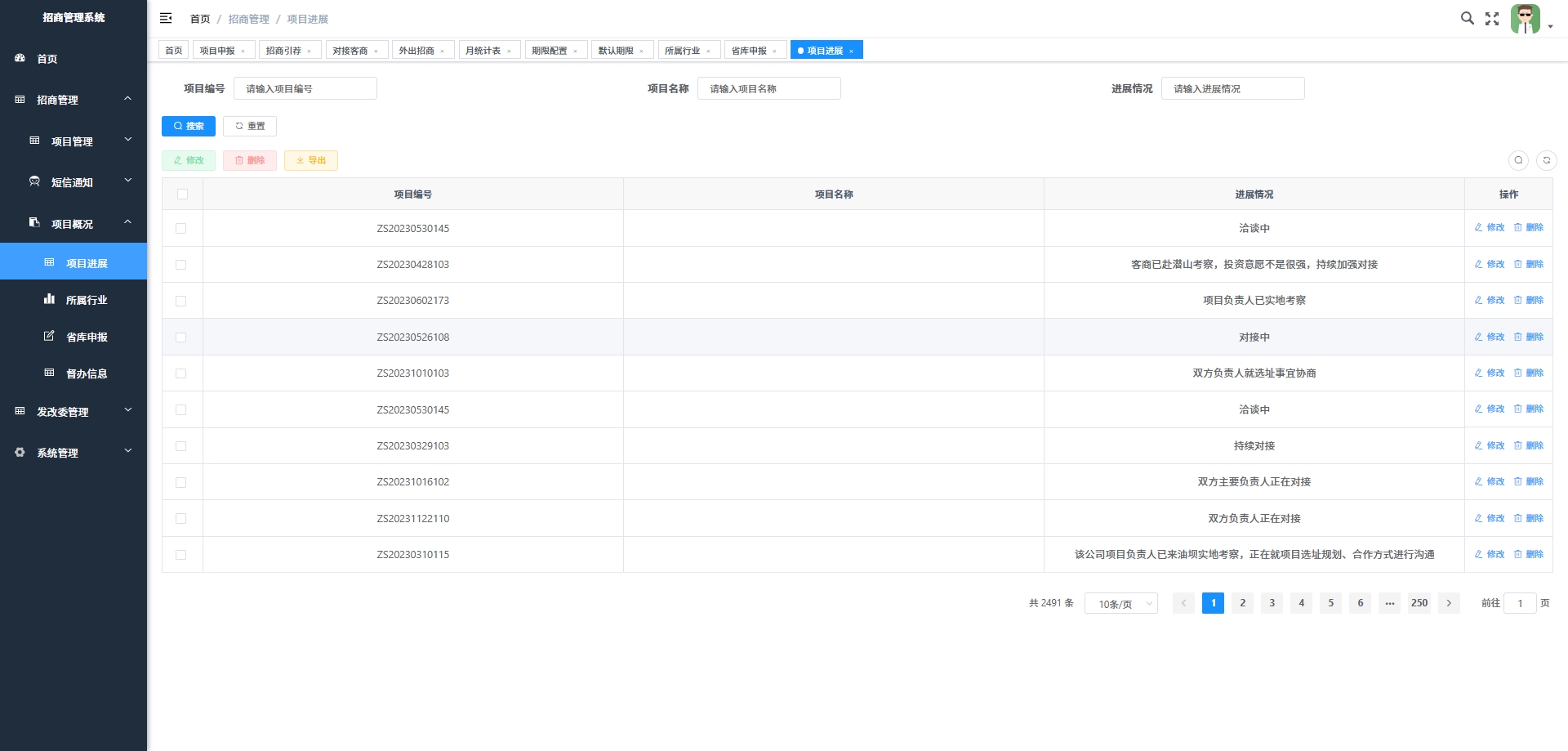Refresh table using round refresh icon
Viewport: 1568px width, 751px height.
point(1546,160)
